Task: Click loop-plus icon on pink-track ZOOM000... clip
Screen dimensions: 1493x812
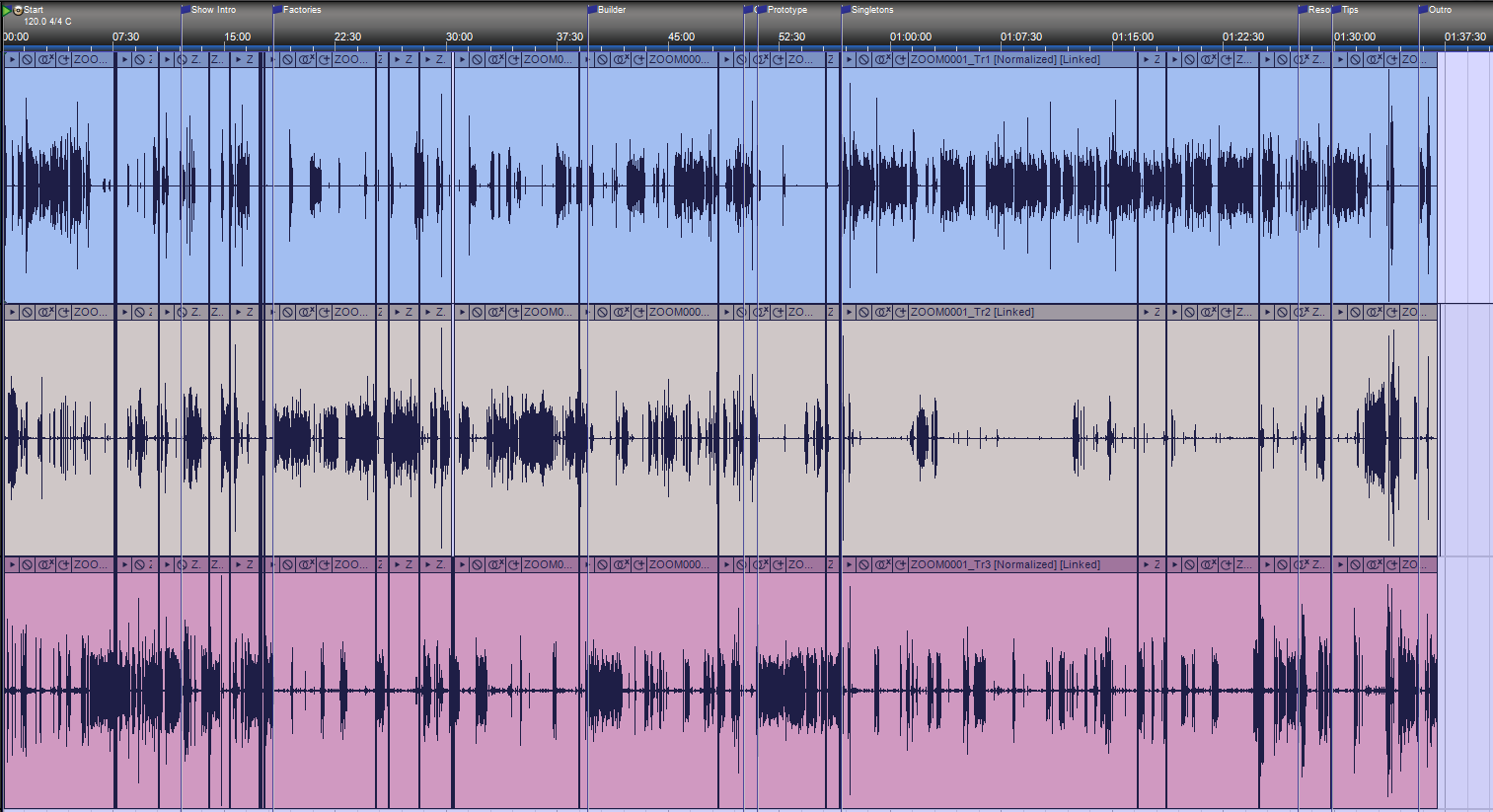Action: pos(638,564)
